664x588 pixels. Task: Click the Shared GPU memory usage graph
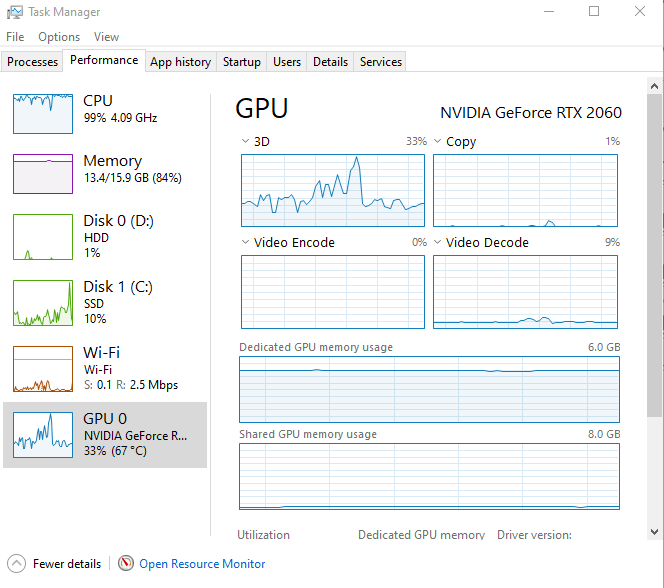(429, 477)
